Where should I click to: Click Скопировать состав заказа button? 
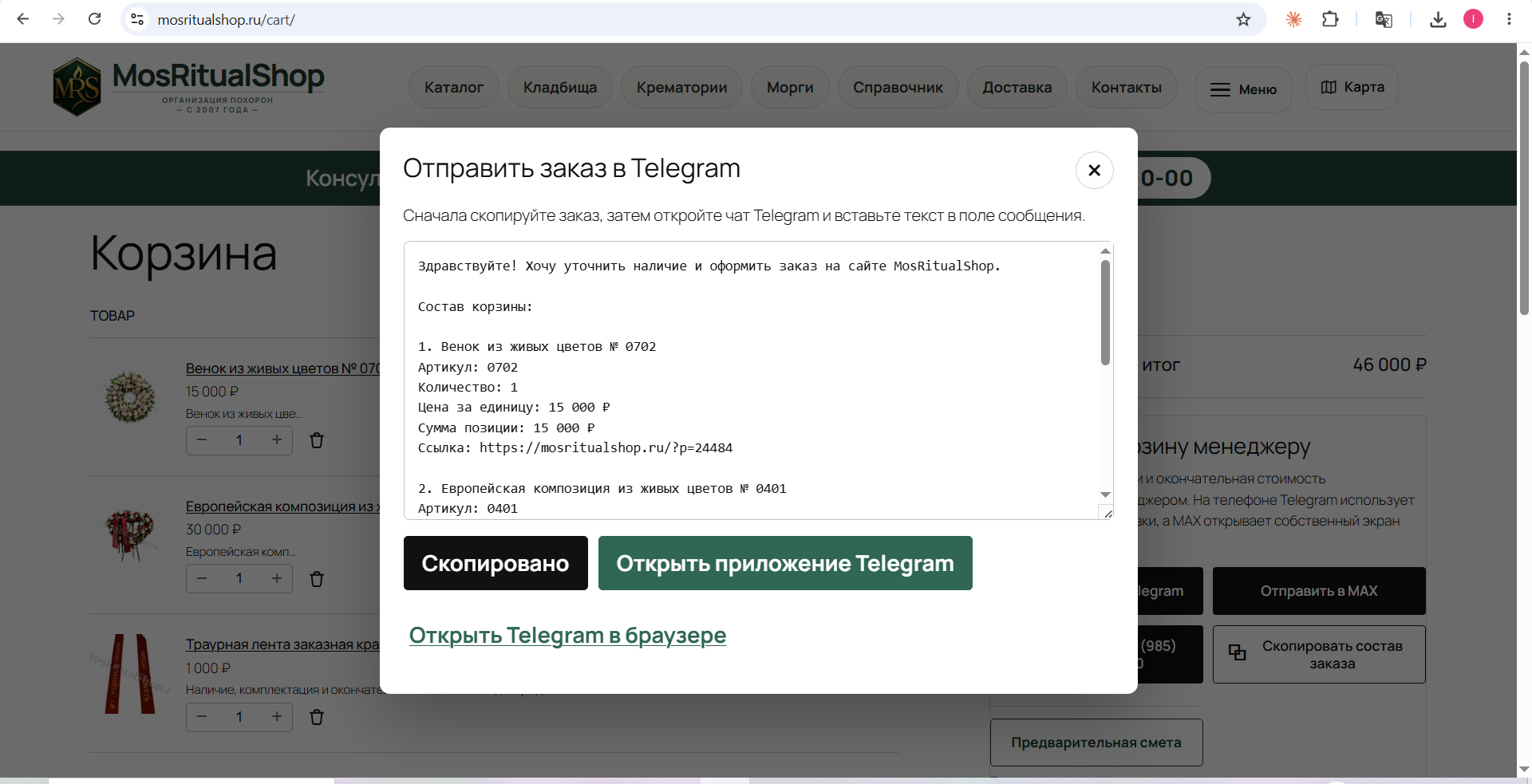pyautogui.click(x=1319, y=655)
